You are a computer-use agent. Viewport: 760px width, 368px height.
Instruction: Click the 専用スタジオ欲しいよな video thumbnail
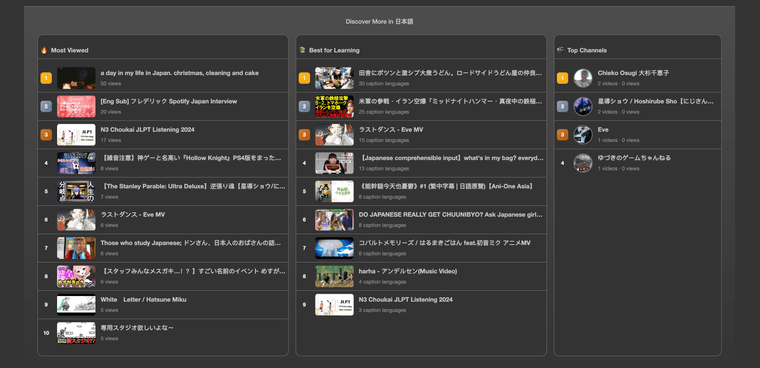76,333
